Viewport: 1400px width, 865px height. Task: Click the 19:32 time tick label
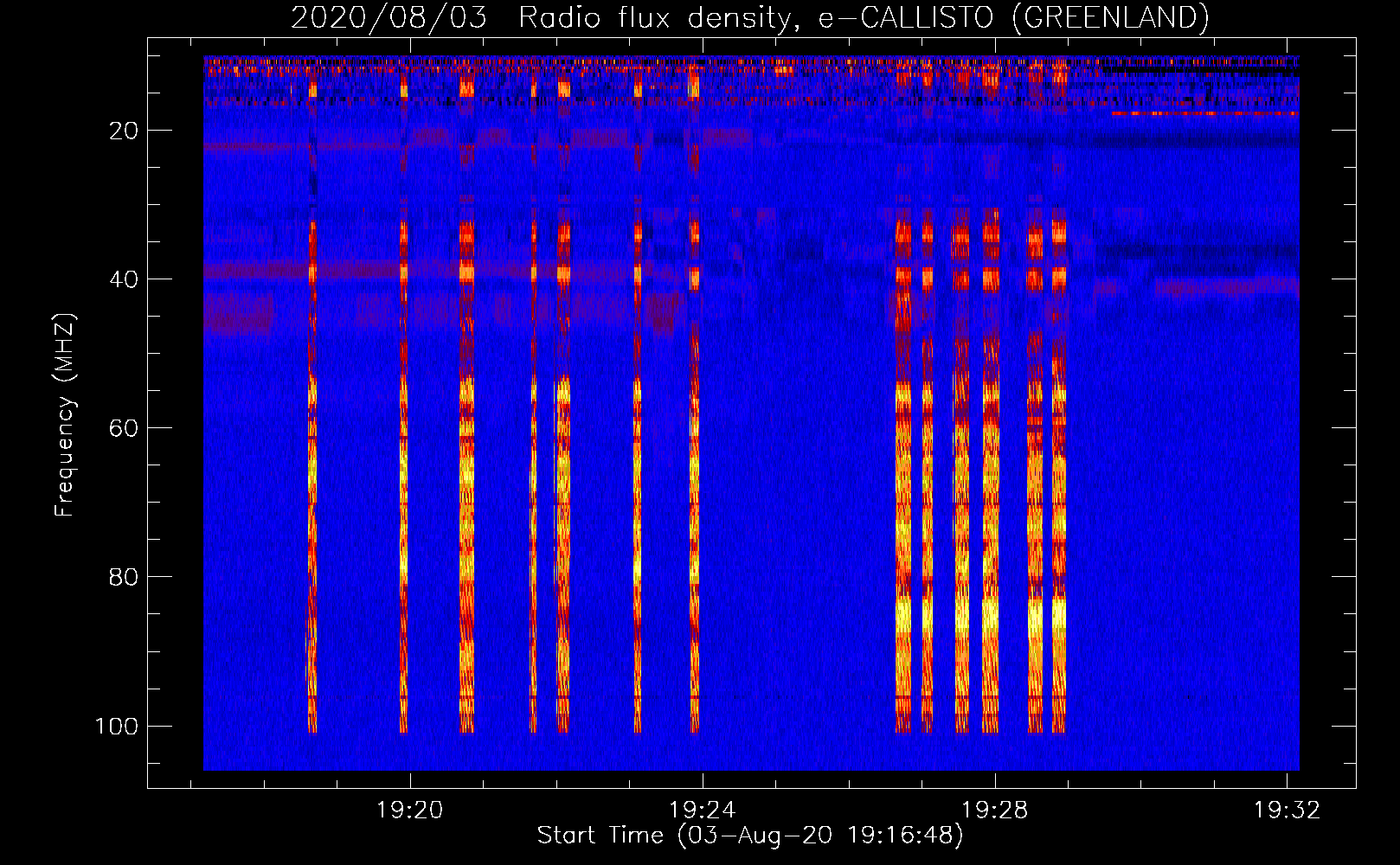coord(1288,810)
